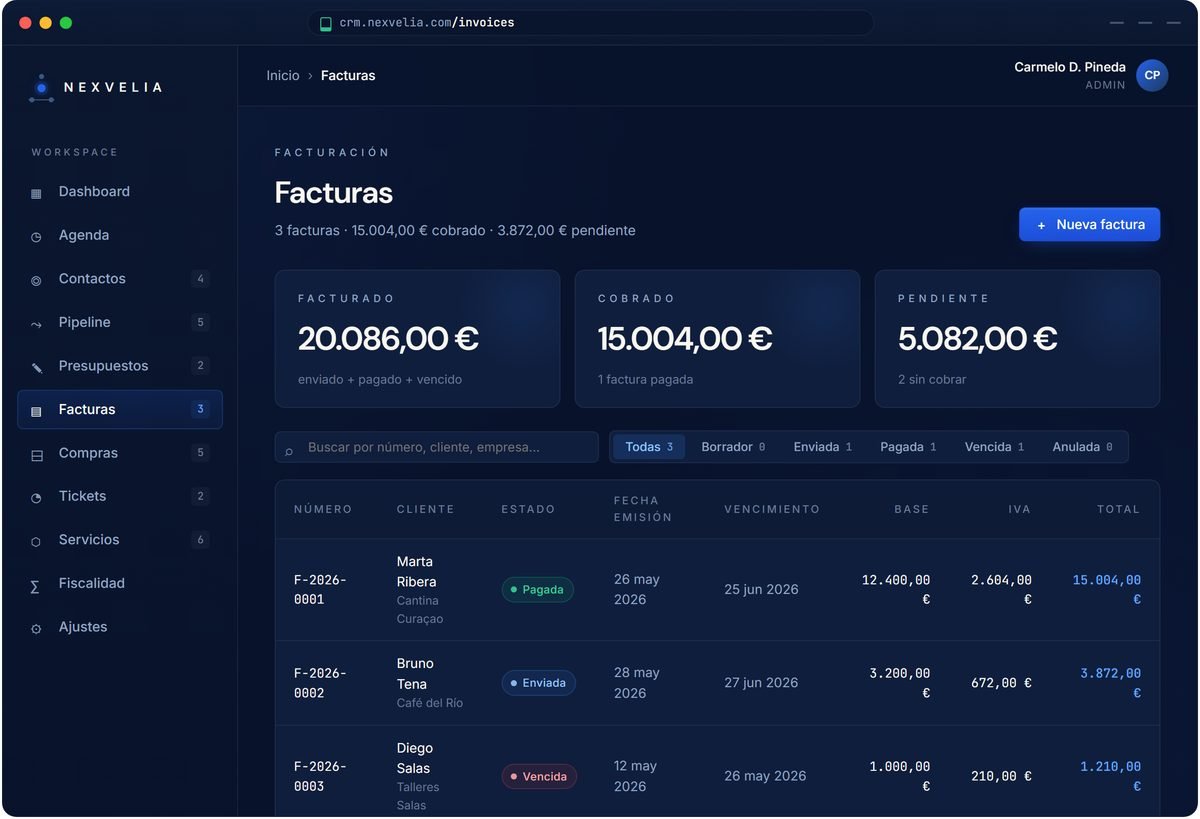Show only Anulada invoices

coord(1082,447)
